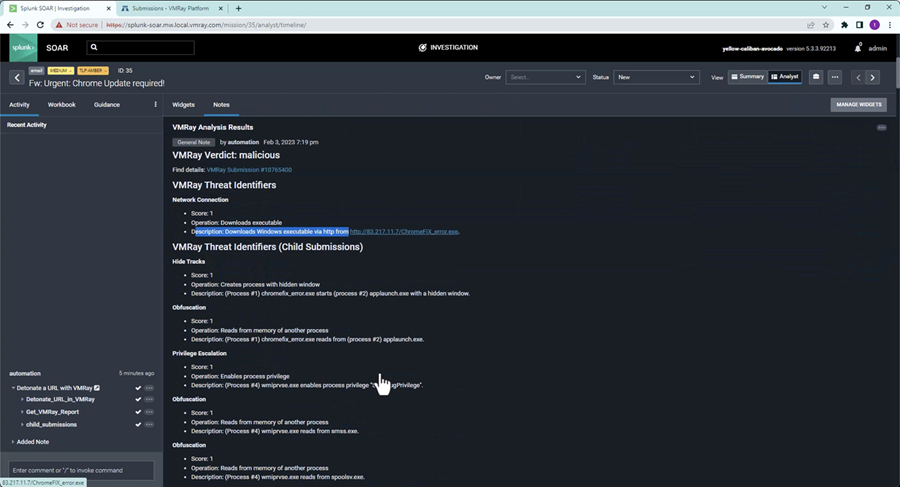Open the Guidance tab
900x487 pixels.
point(107,105)
